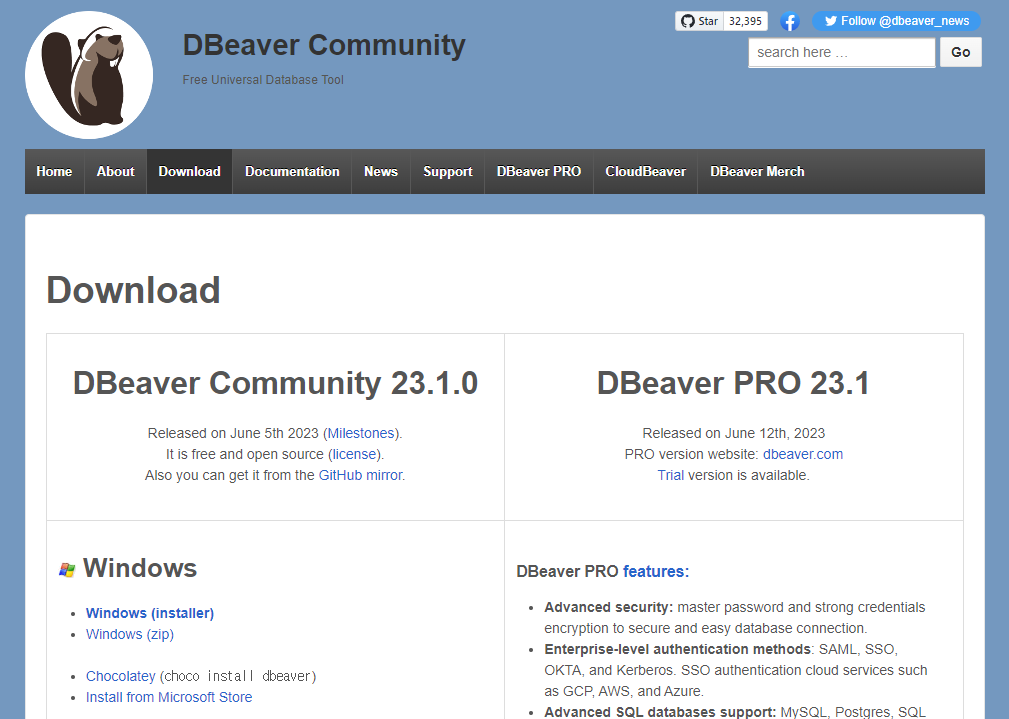Open the Facebook icon link

(x=790, y=21)
